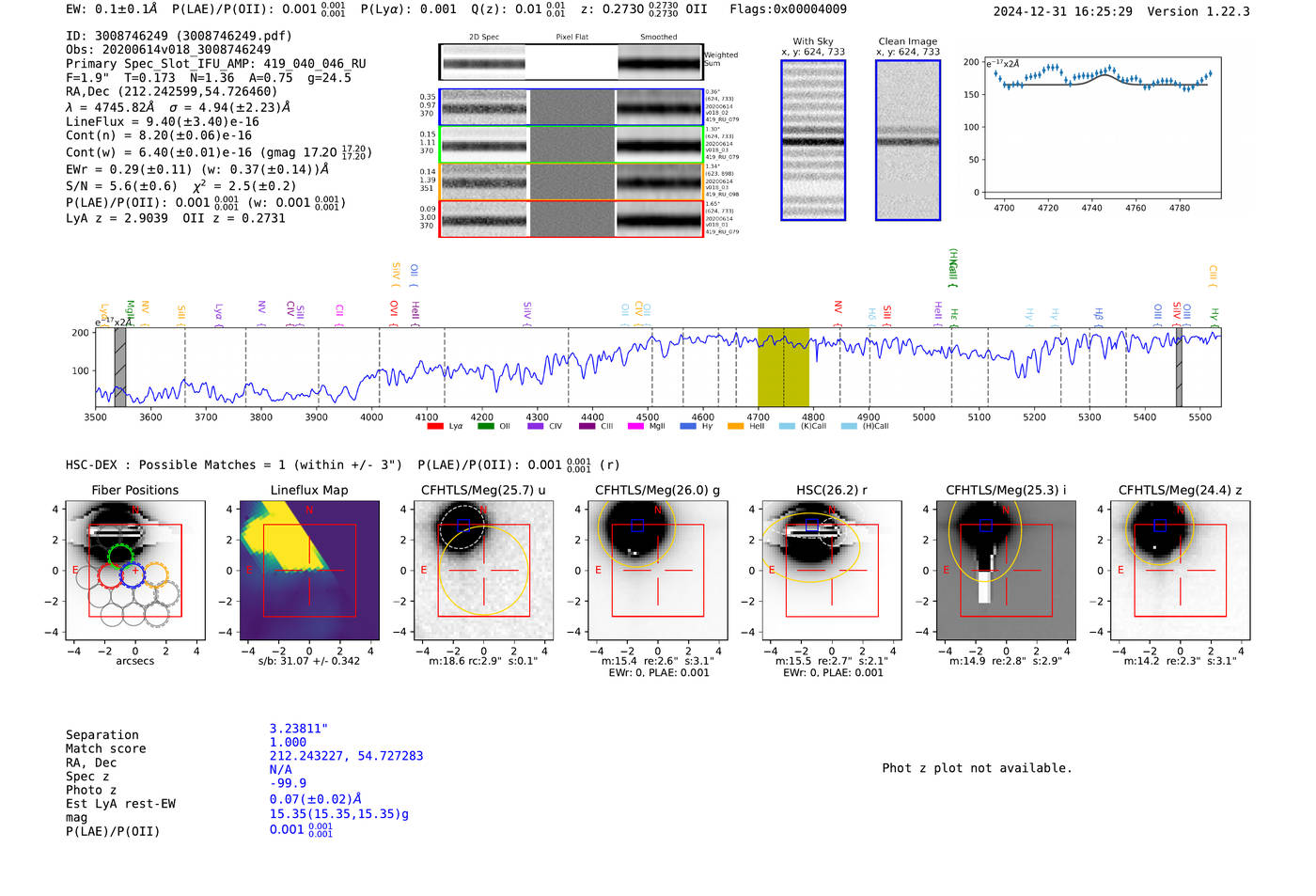
Task: Click the CFHTLS/Meg(25.3) i band image
Action: (x=1006, y=571)
